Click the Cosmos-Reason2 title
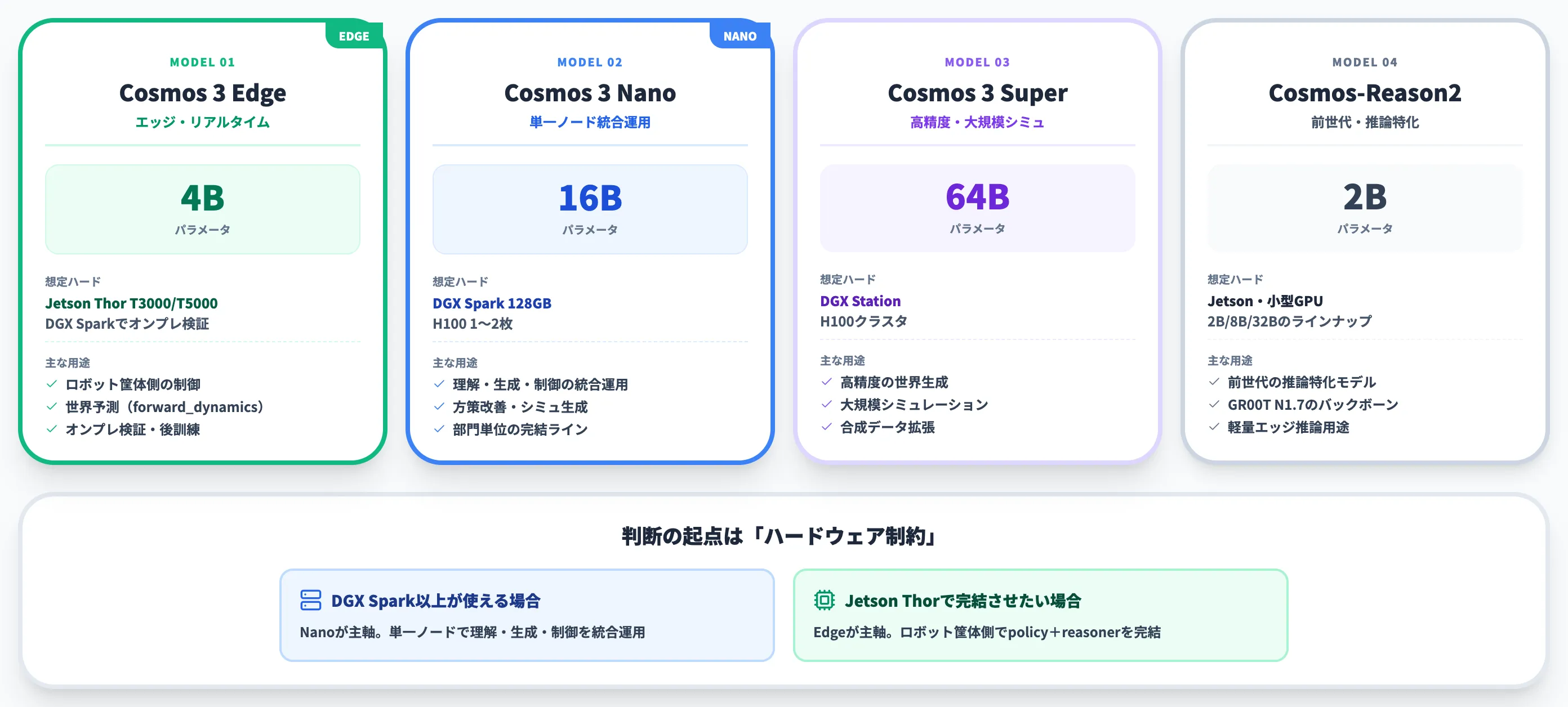 (1365, 93)
